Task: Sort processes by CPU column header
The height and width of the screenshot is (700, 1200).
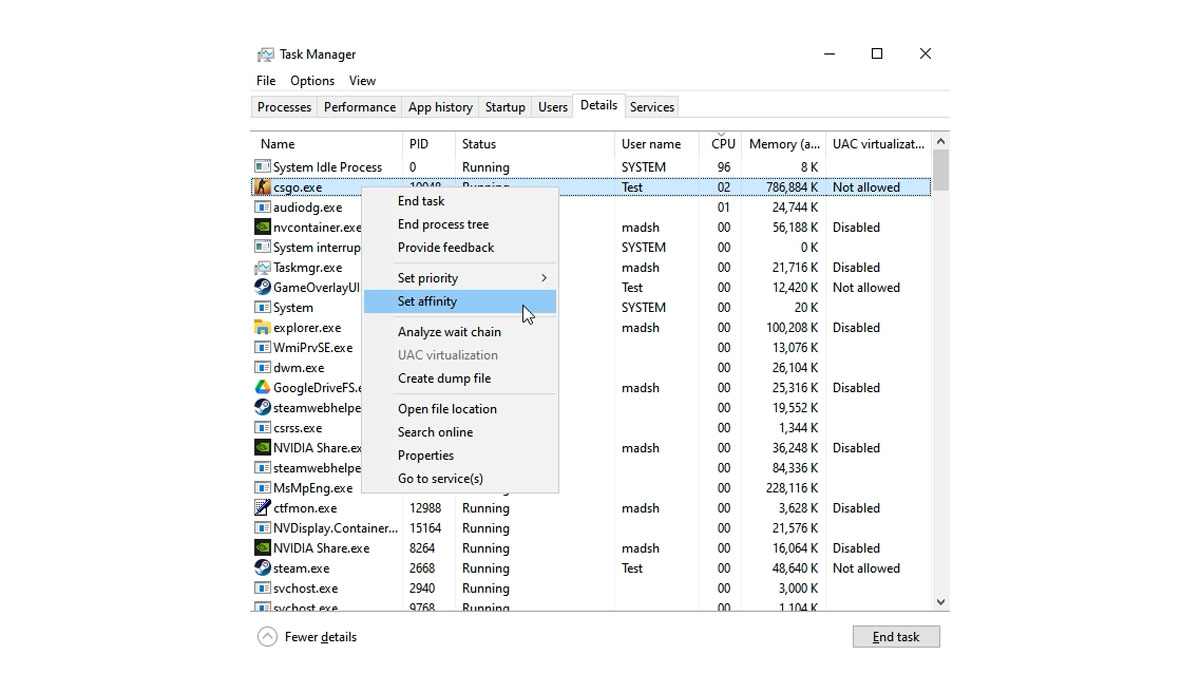Action: (x=723, y=144)
